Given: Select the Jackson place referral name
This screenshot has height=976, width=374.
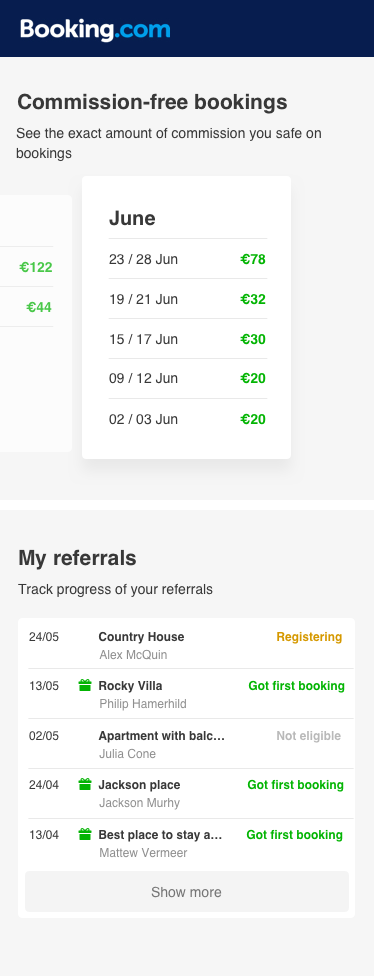Looking at the screenshot, I should coord(139,785).
